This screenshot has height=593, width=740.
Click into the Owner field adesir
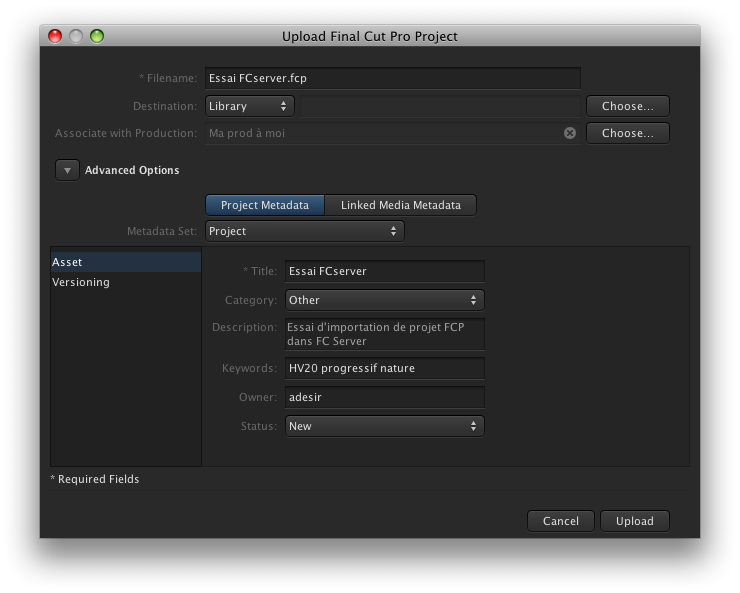click(385, 397)
